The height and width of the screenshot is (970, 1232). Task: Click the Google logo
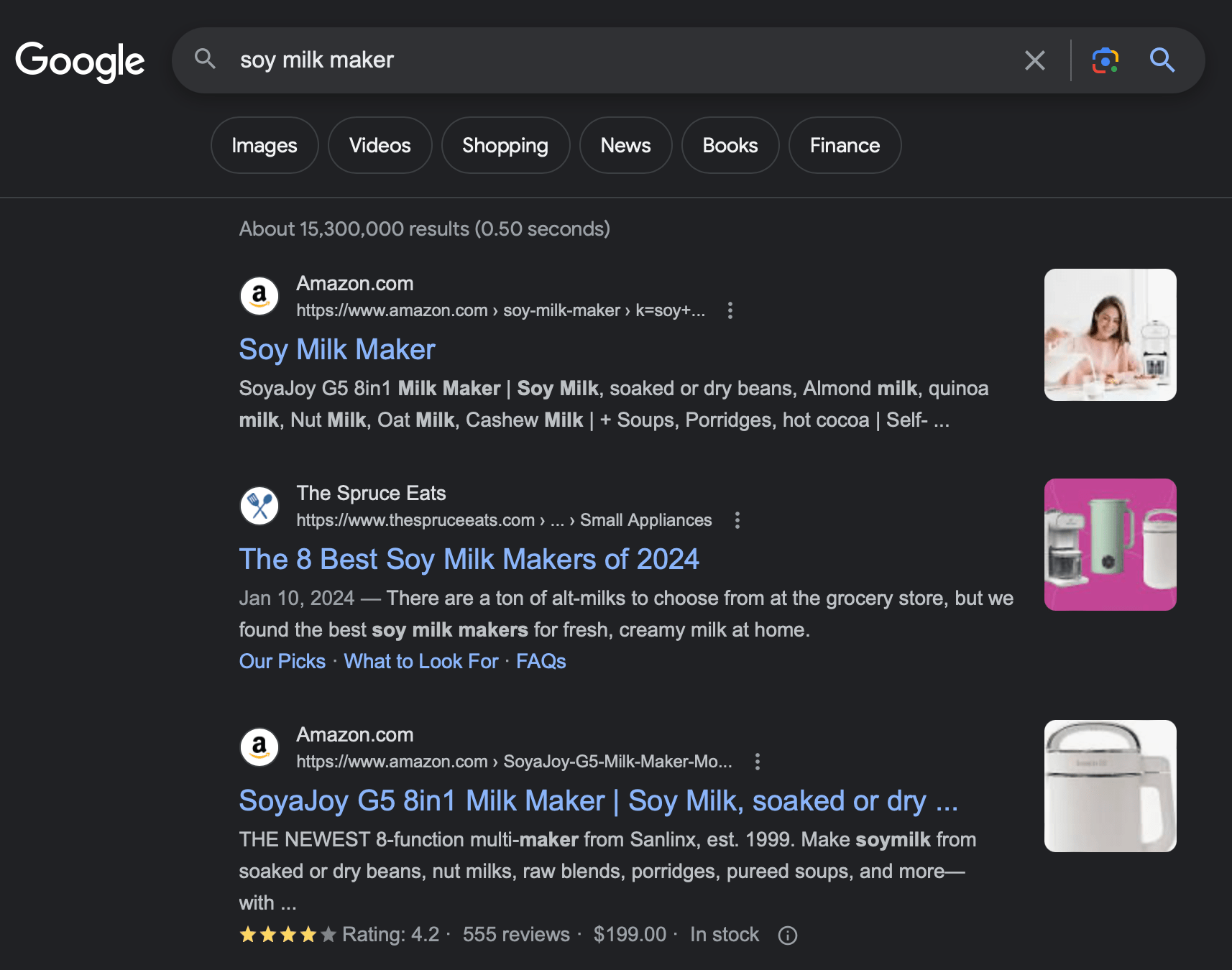tap(80, 61)
